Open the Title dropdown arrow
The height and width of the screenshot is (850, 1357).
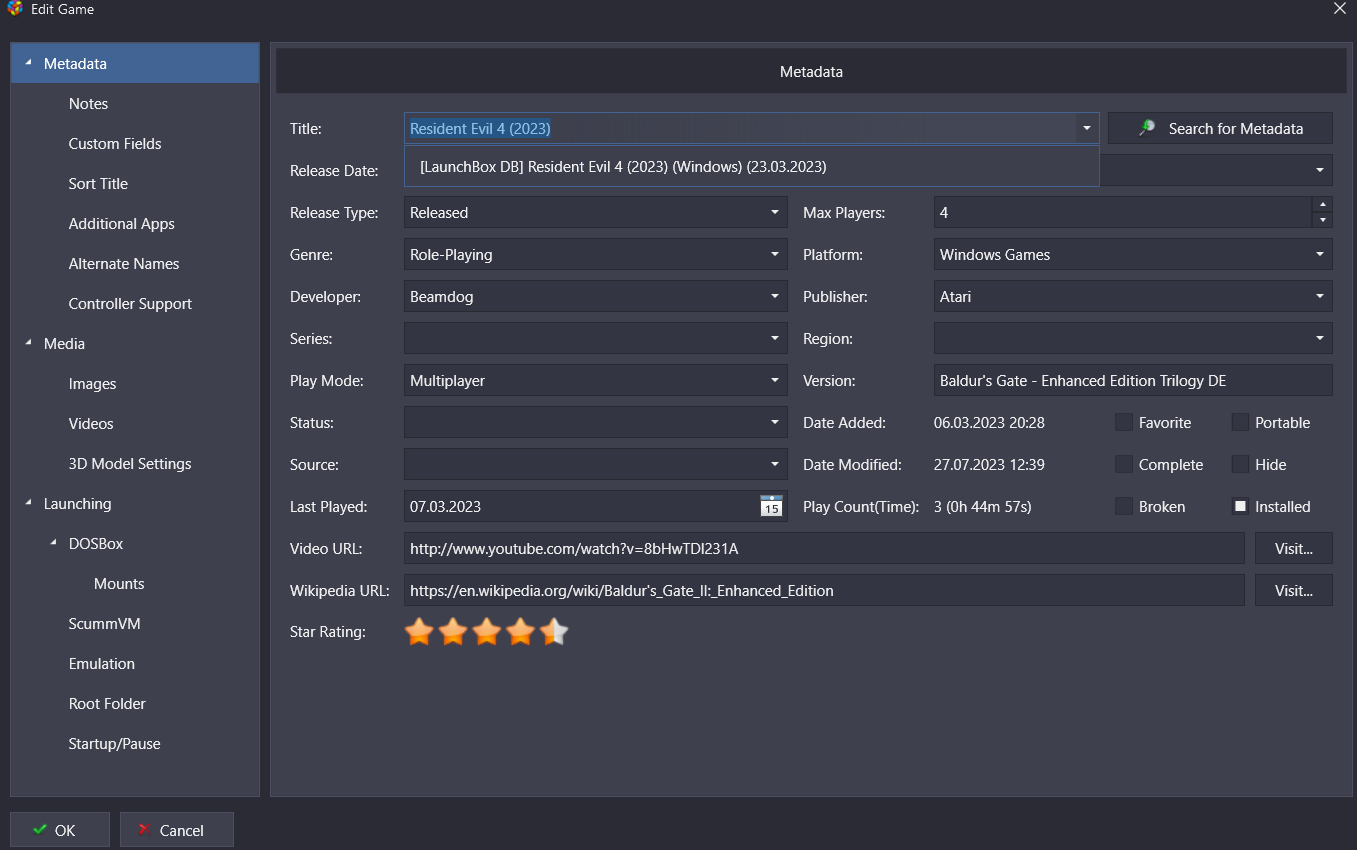tap(1086, 128)
